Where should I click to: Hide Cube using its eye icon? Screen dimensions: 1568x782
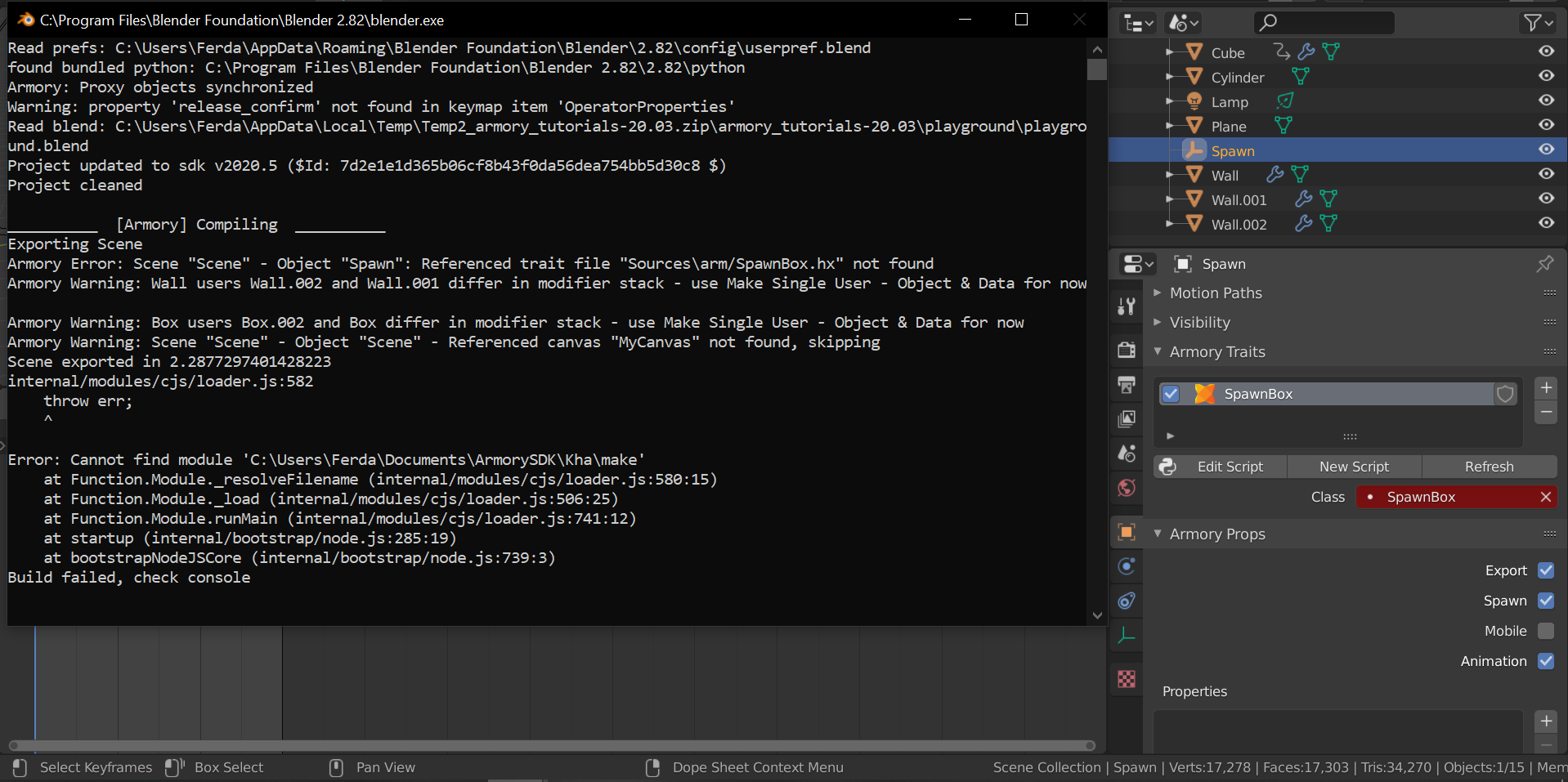(1546, 51)
